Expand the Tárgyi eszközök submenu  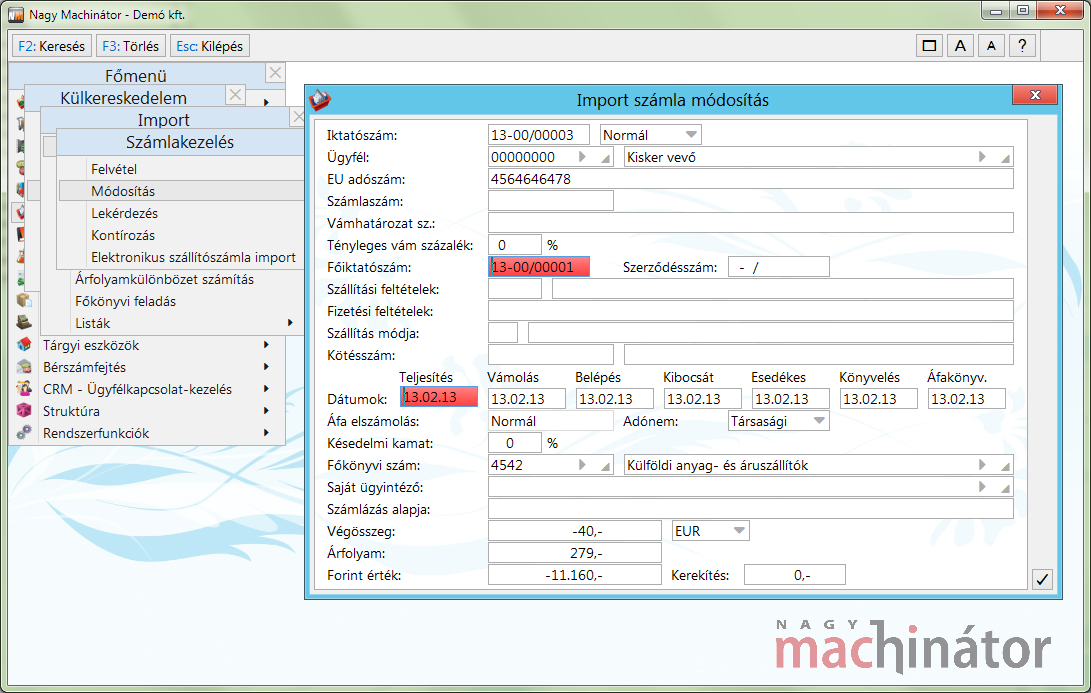[x=266, y=344]
